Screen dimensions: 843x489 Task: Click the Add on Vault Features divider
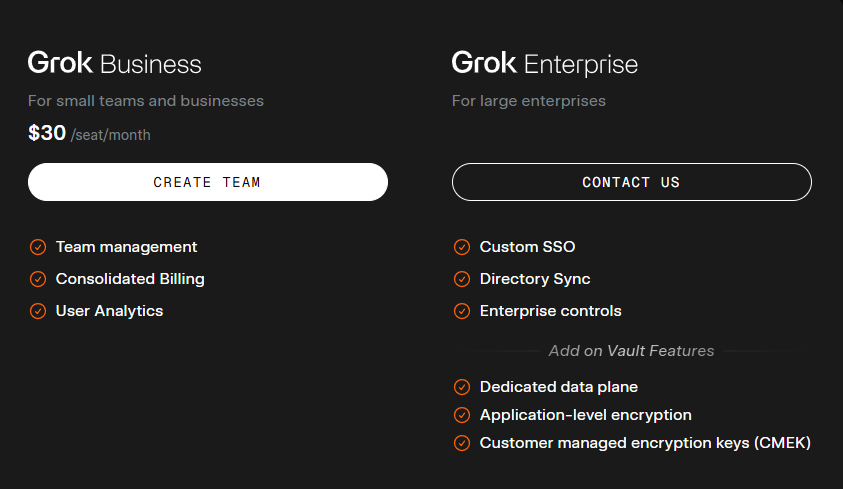(631, 351)
